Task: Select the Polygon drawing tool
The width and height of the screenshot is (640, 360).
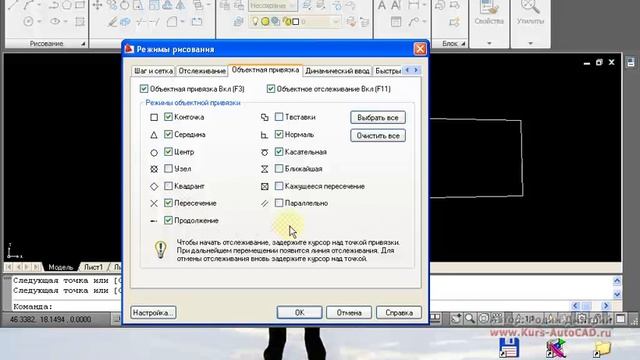Action: [x=67, y=5]
